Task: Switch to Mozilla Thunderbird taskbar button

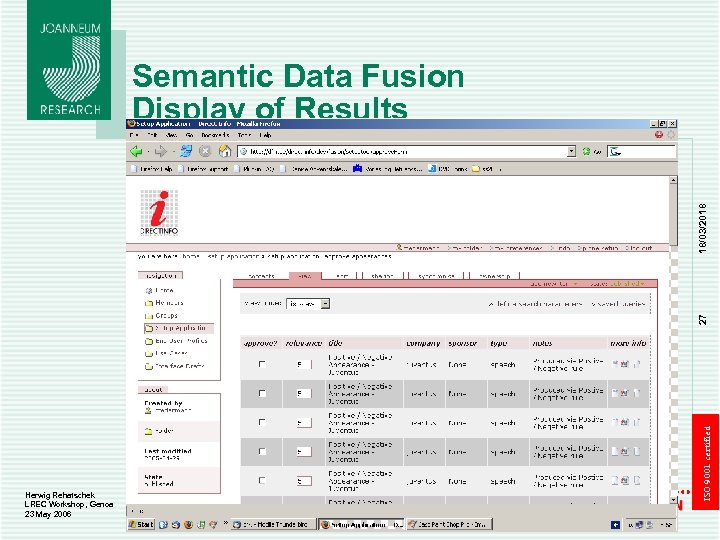Action: coord(273,524)
